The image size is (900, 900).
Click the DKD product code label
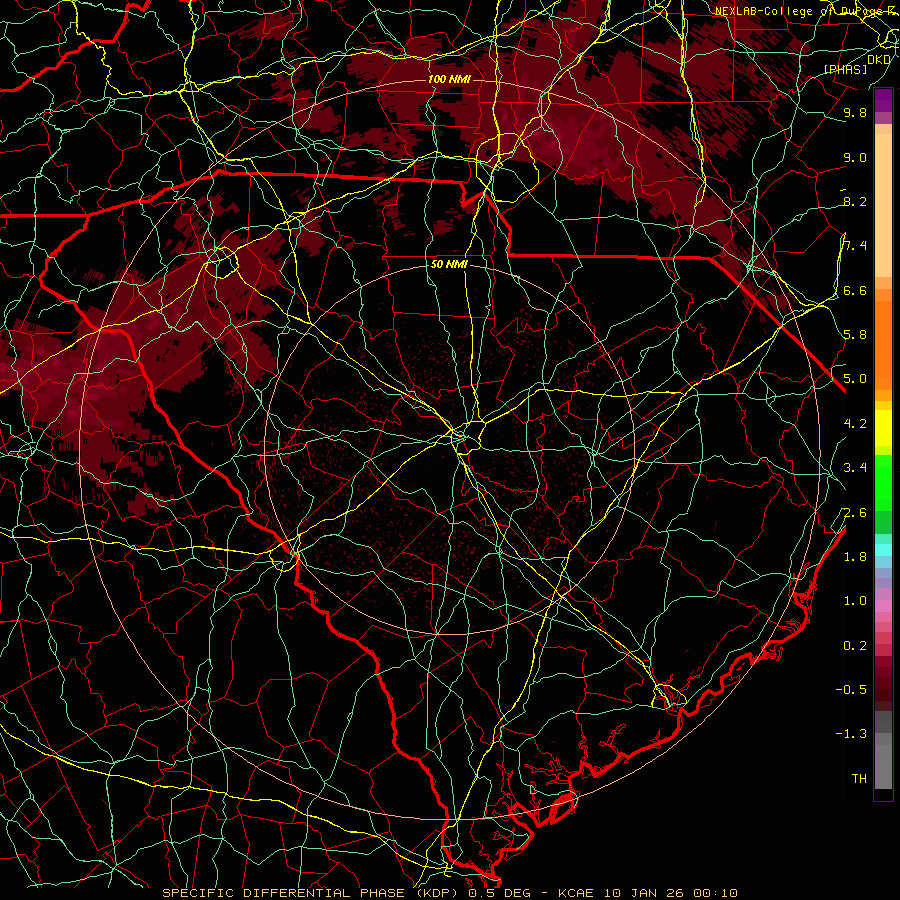879,60
